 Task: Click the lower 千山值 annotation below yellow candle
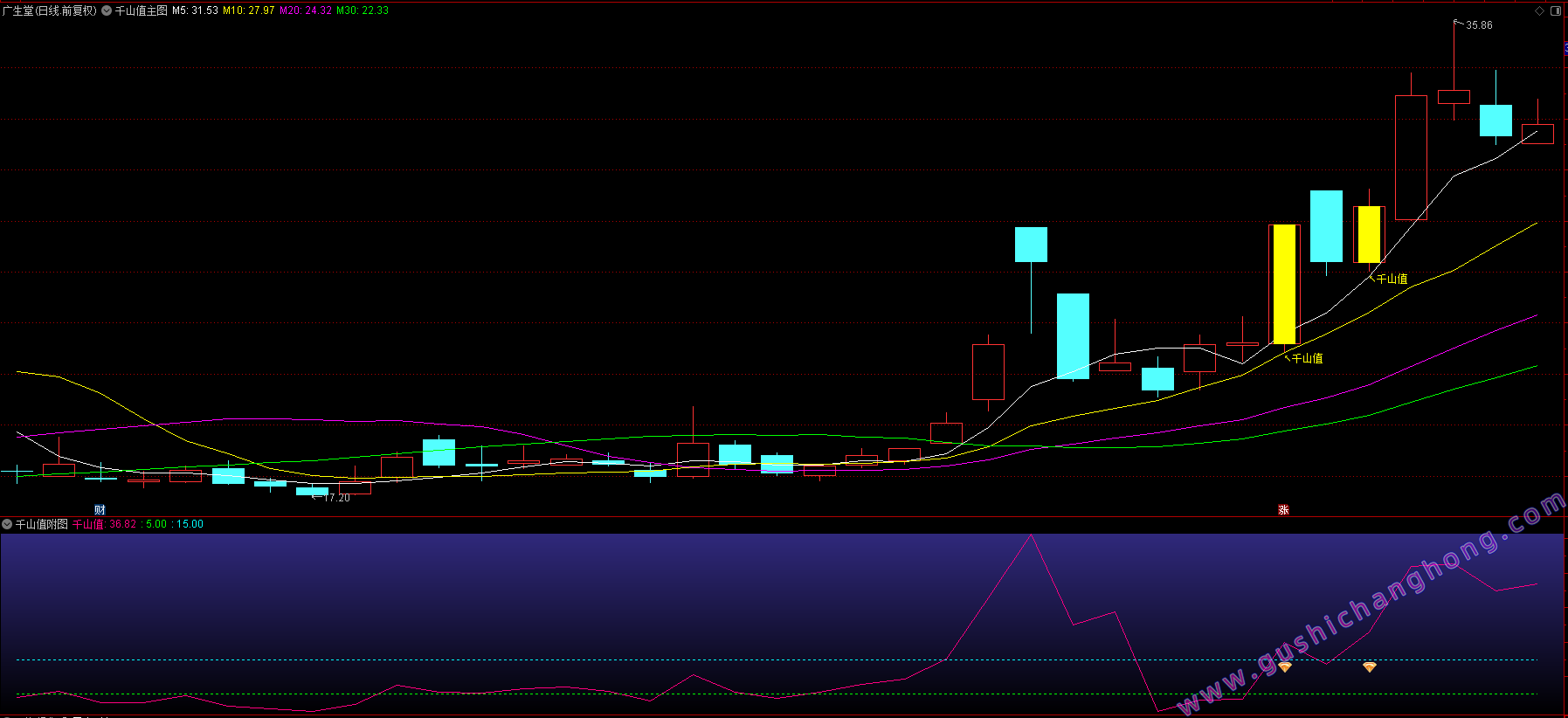tap(1308, 358)
